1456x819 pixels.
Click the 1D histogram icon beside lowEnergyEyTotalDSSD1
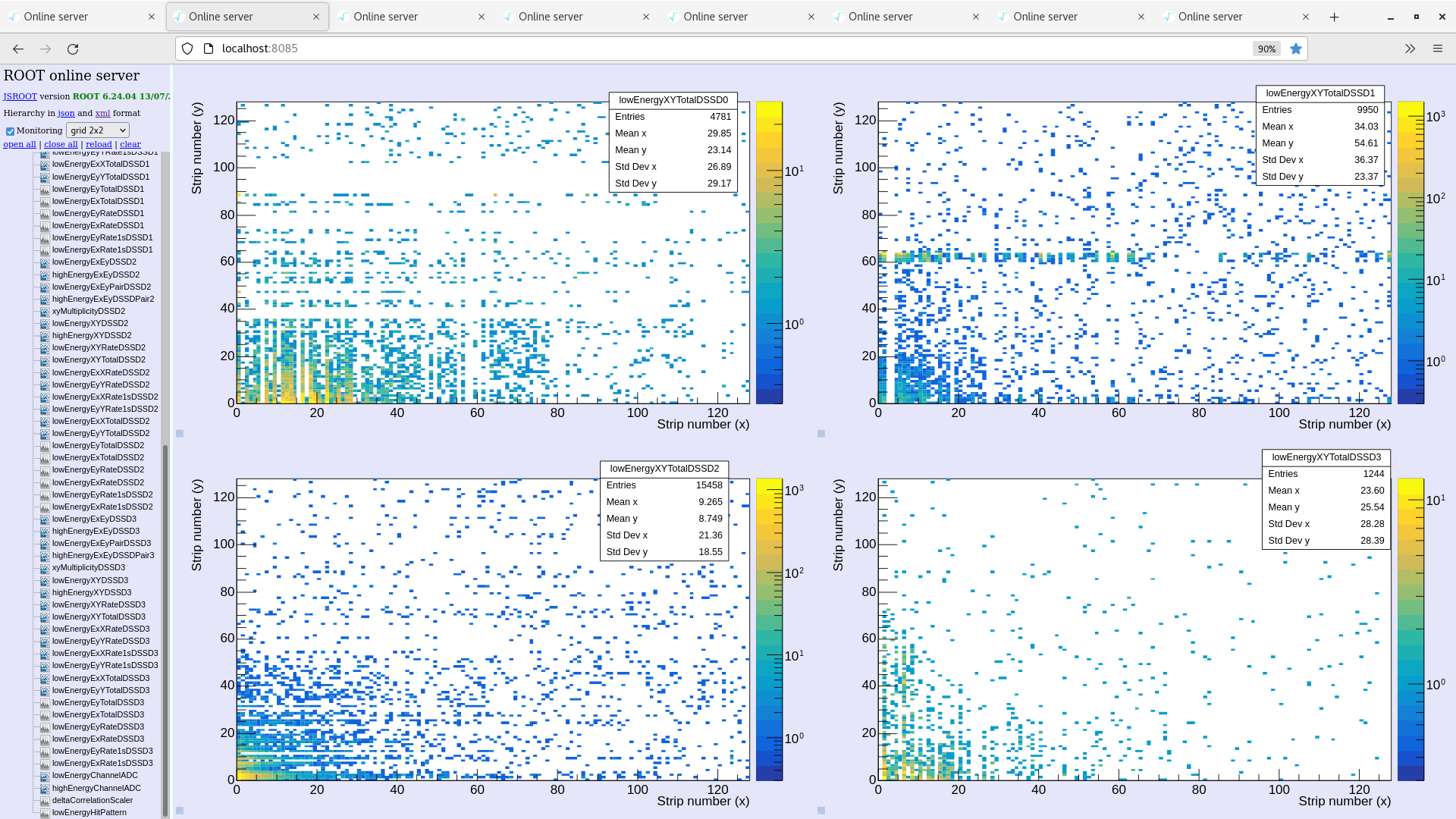(45, 189)
